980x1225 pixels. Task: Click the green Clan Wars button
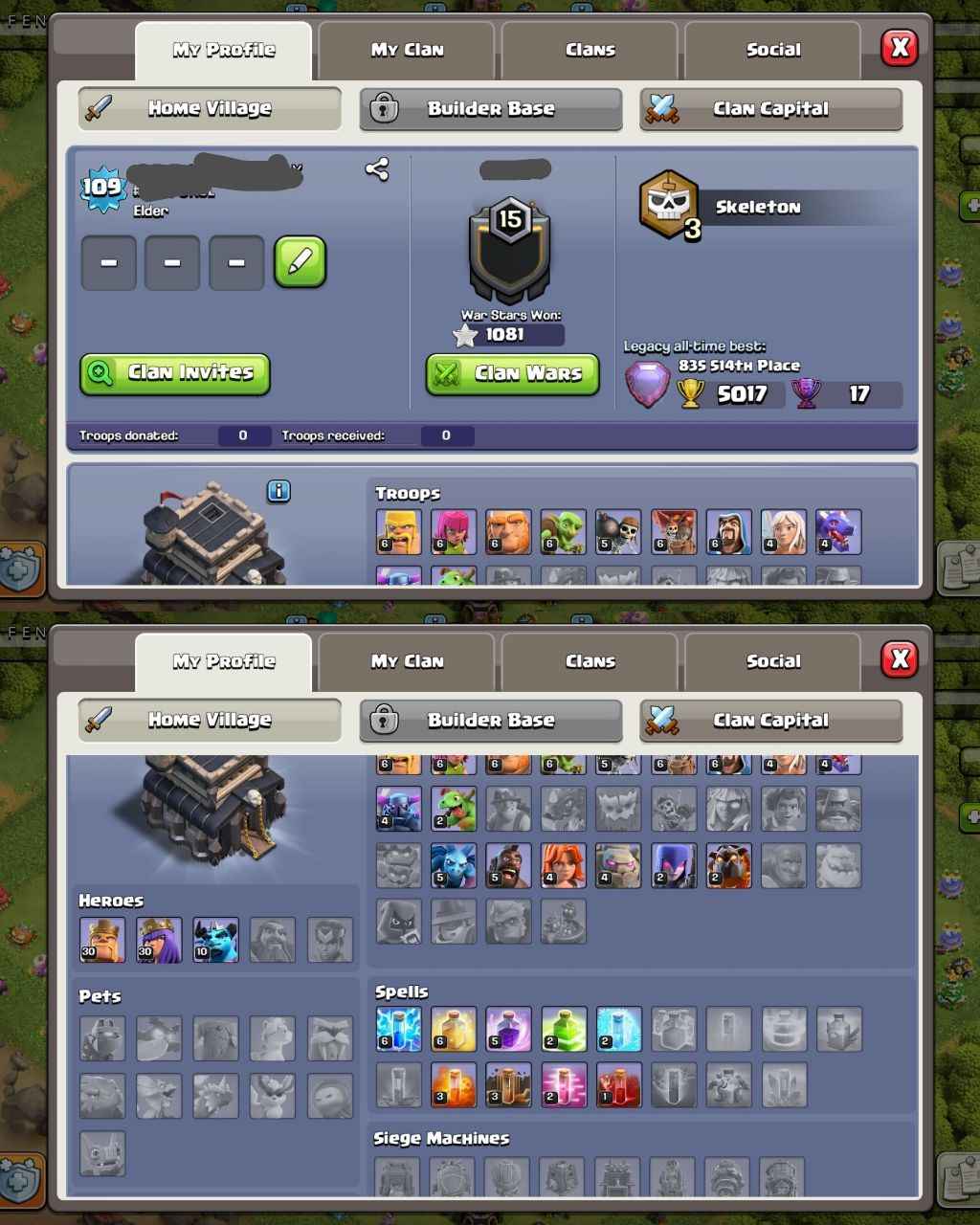512,373
